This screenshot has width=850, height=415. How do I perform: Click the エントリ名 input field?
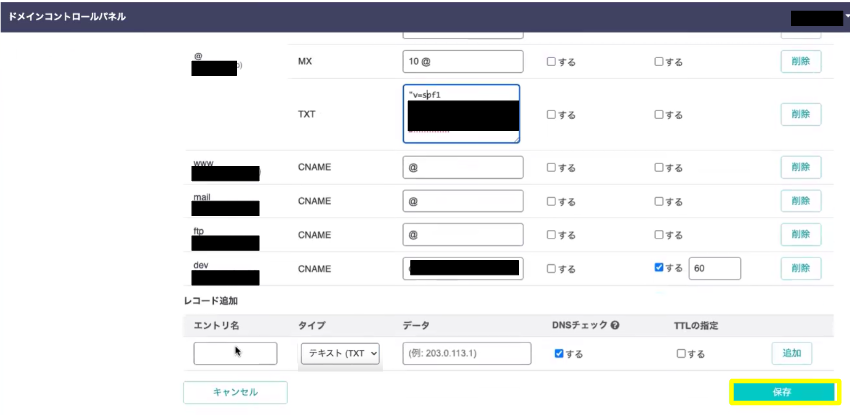[235, 353]
